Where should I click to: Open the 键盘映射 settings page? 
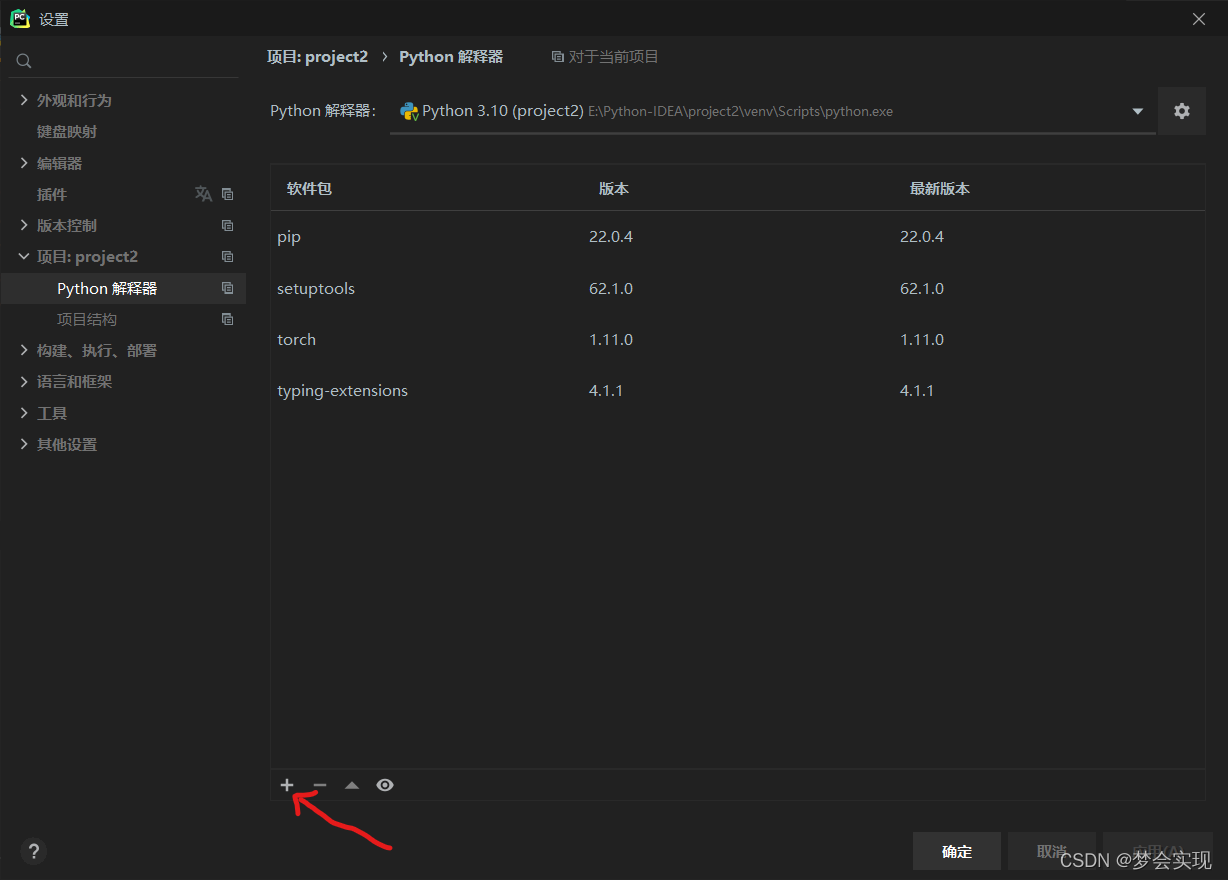(67, 132)
